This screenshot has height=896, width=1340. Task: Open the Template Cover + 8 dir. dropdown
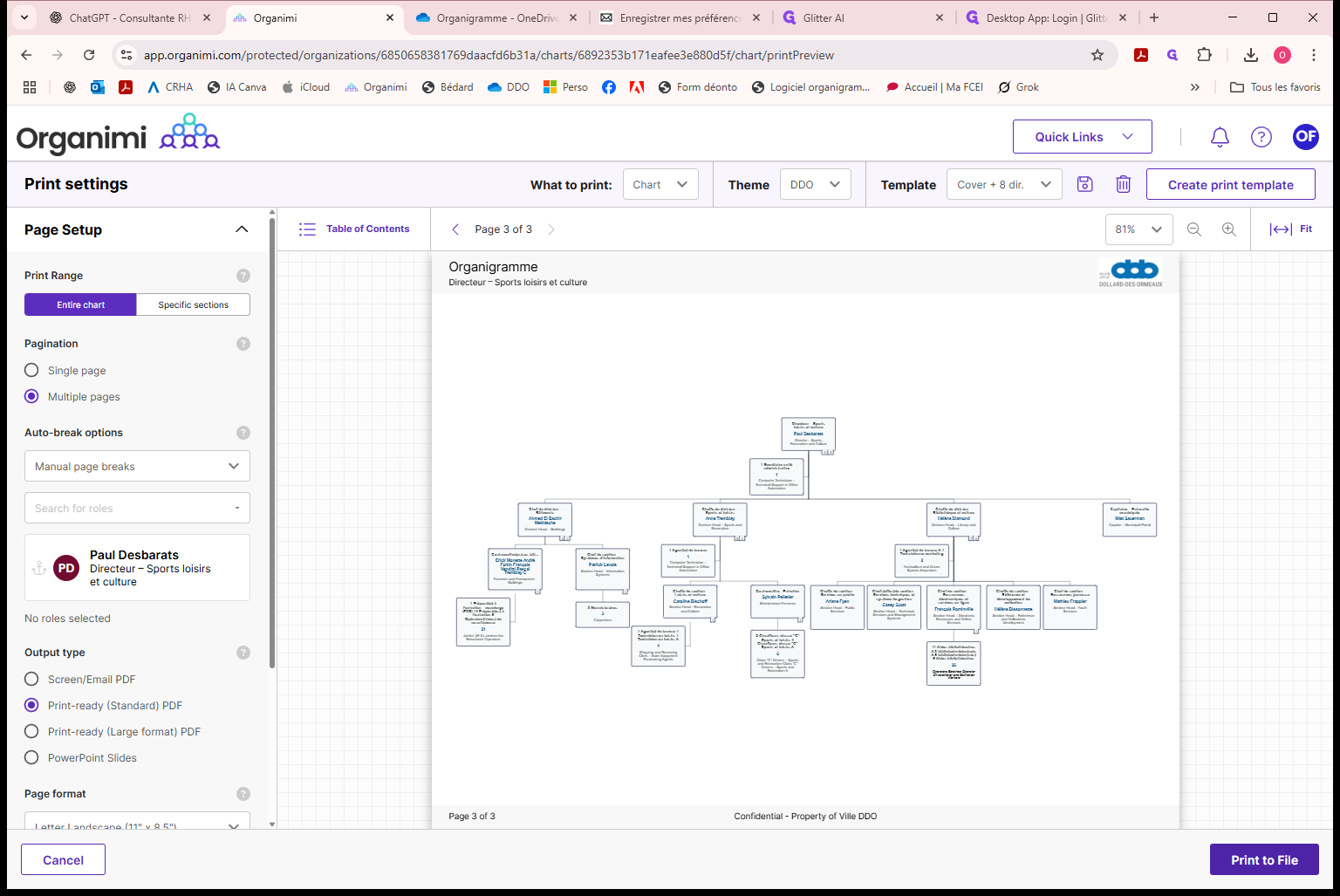click(1004, 184)
